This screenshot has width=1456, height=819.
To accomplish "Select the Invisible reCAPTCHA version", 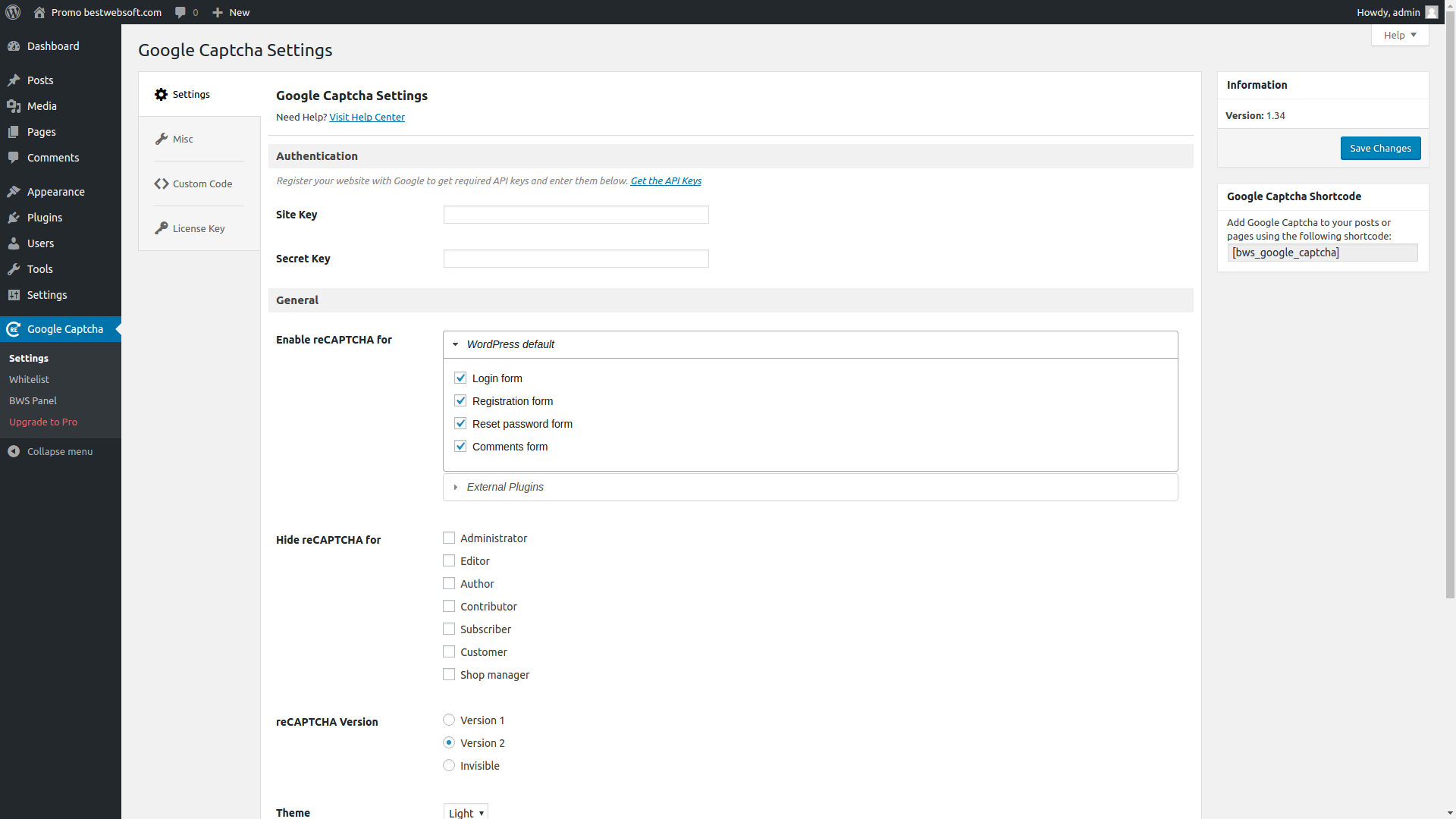I will (449, 766).
